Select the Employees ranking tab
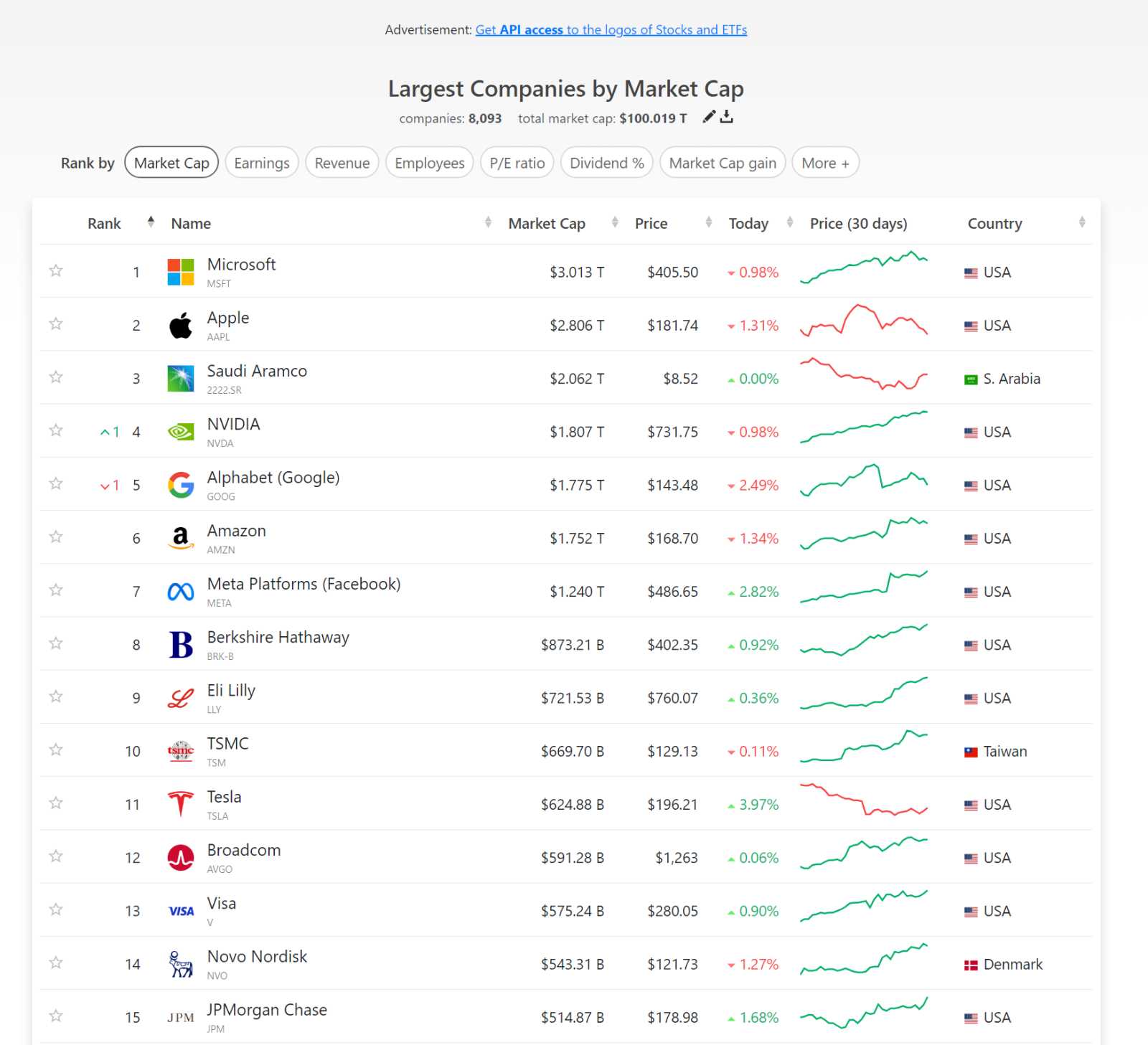 [430, 163]
